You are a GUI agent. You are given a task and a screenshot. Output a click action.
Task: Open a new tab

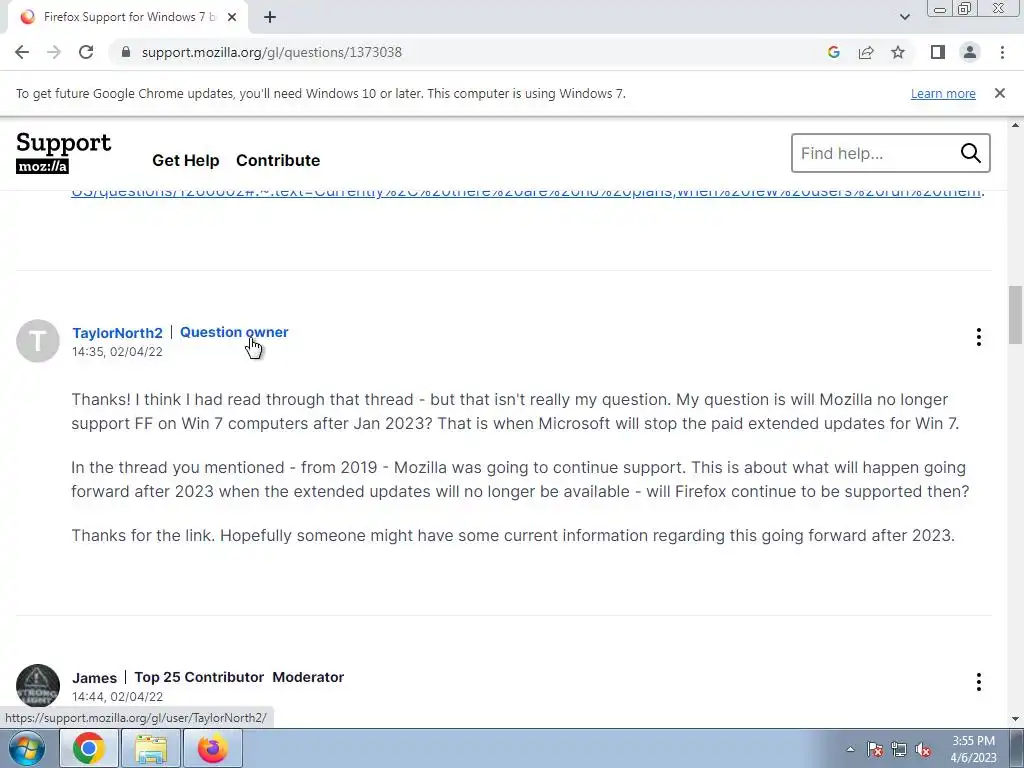tap(270, 17)
